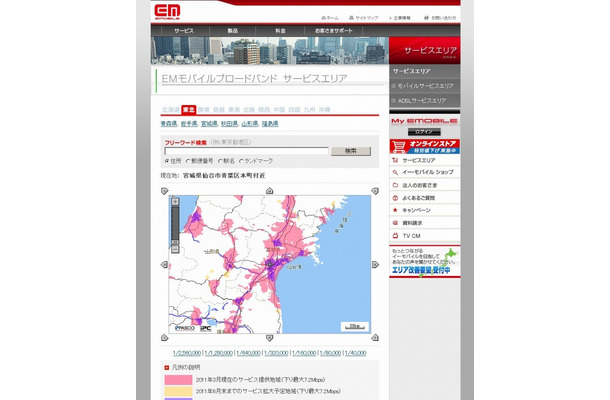
Task: Pan map east with right arrow
Action: tap(375, 265)
